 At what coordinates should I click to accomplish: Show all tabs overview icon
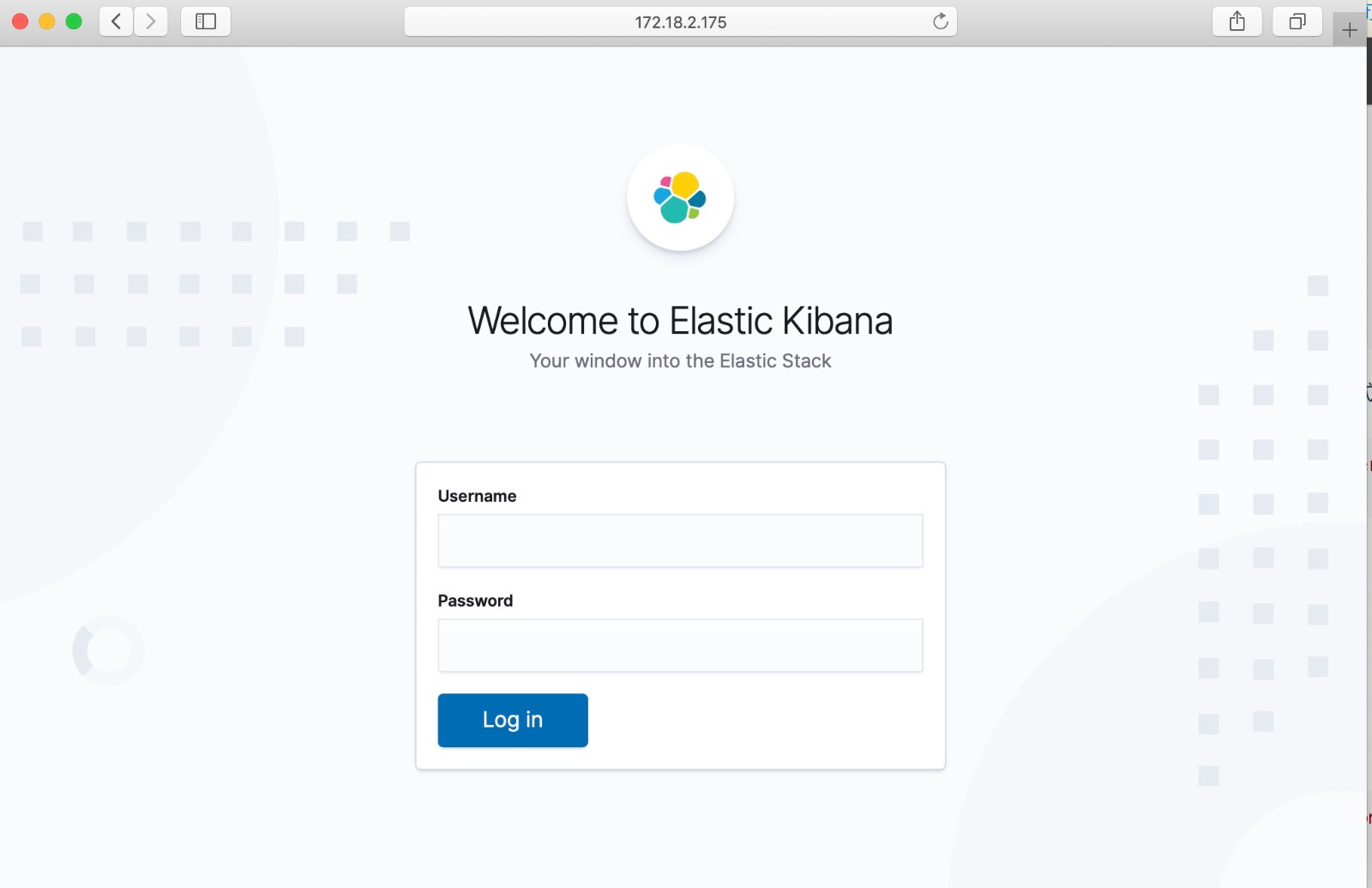point(1297,21)
